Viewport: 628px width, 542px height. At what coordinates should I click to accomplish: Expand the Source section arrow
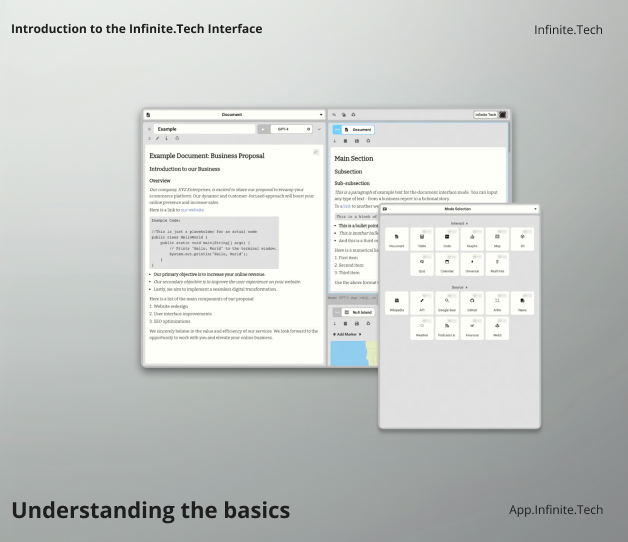pos(467,288)
